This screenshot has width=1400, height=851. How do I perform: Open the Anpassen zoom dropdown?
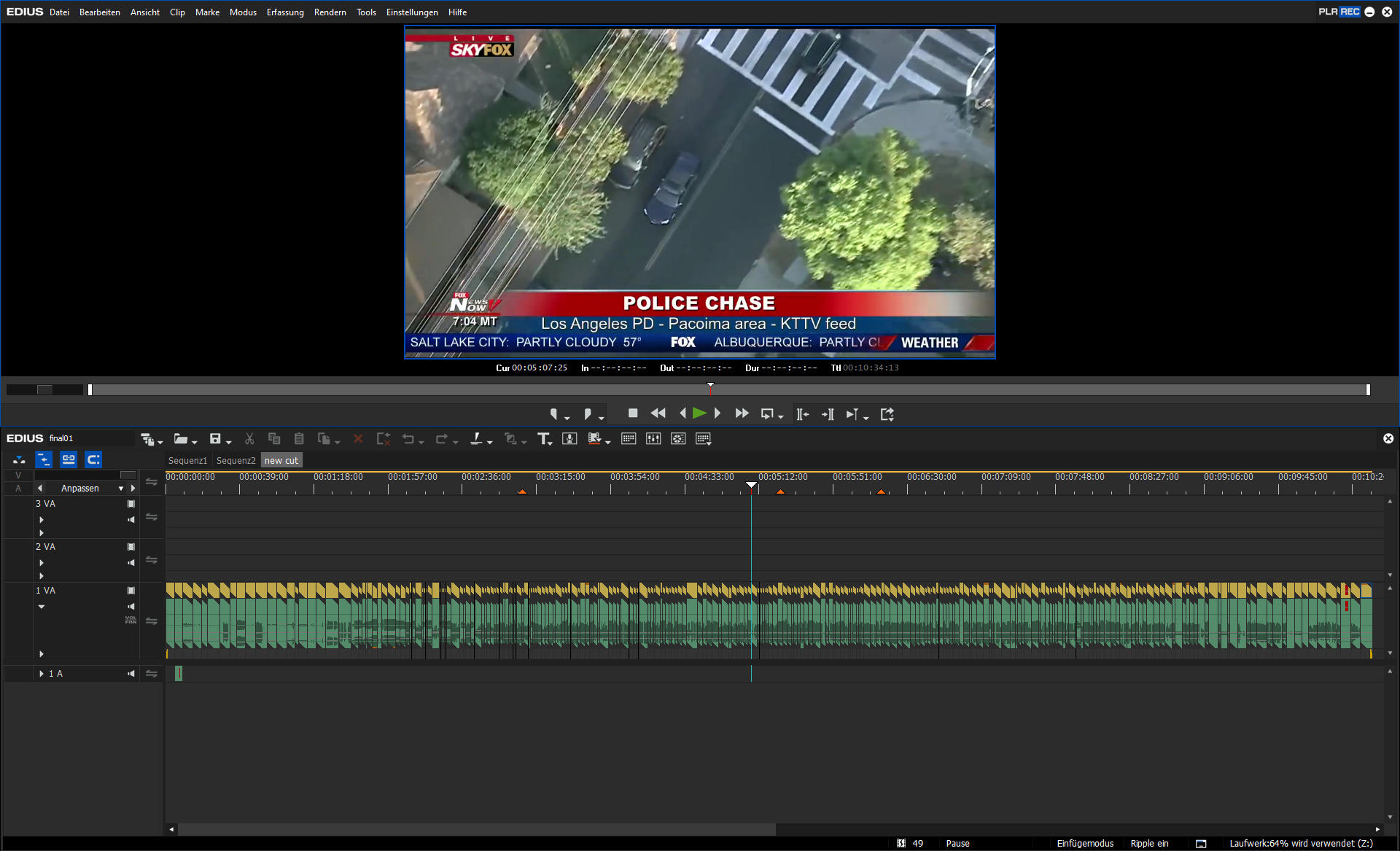pos(120,489)
